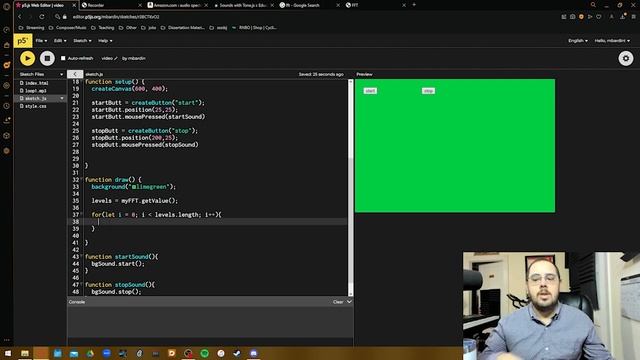Click the browser heart bookmarks icon
Viewport: 640px width, 360px height.
(x=599, y=17)
